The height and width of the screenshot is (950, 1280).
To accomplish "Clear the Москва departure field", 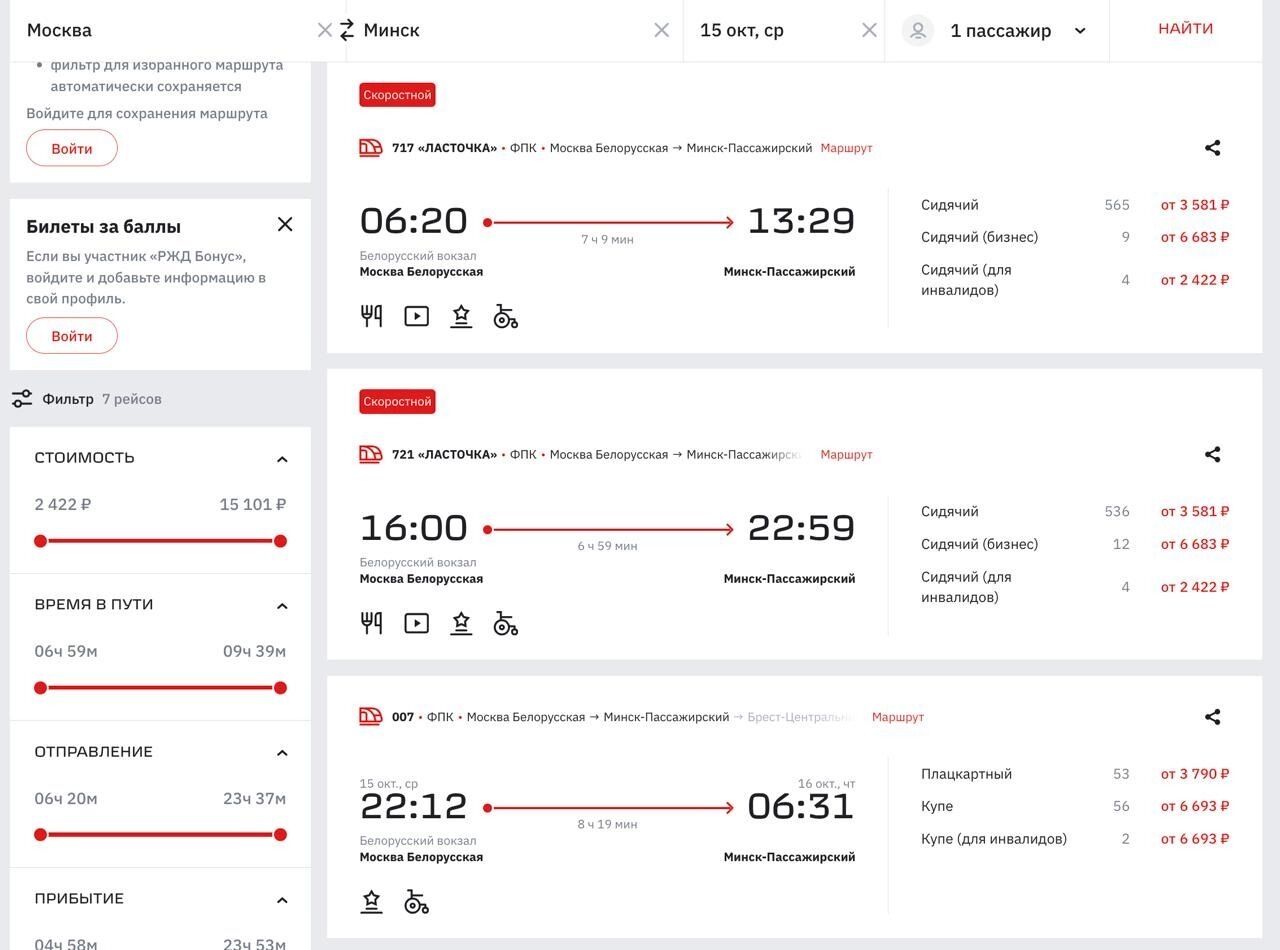I will click(x=325, y=30).
